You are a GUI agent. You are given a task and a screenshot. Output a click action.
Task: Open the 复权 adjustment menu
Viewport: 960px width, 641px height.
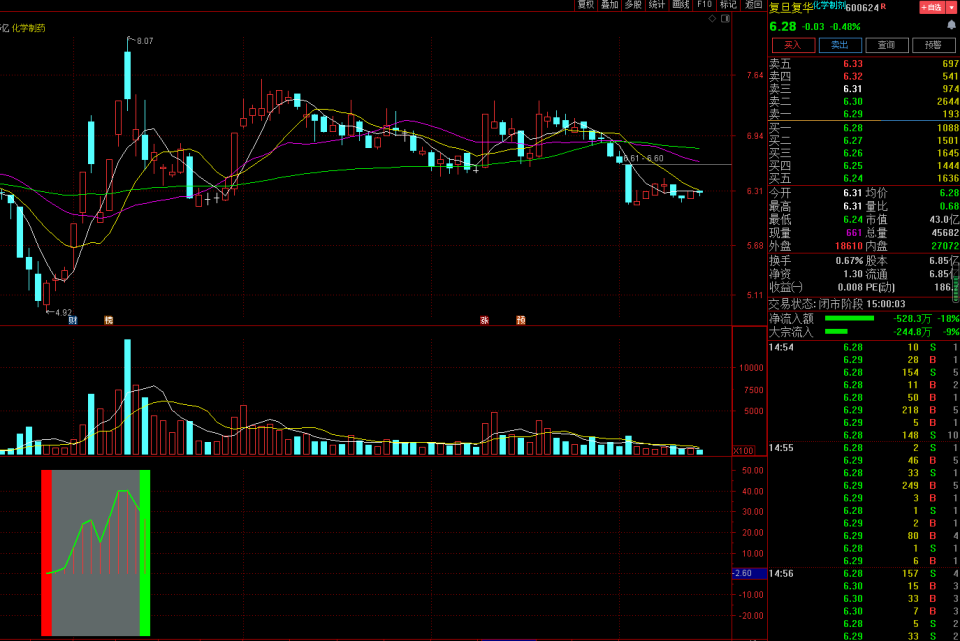click(x=585, y=5)
